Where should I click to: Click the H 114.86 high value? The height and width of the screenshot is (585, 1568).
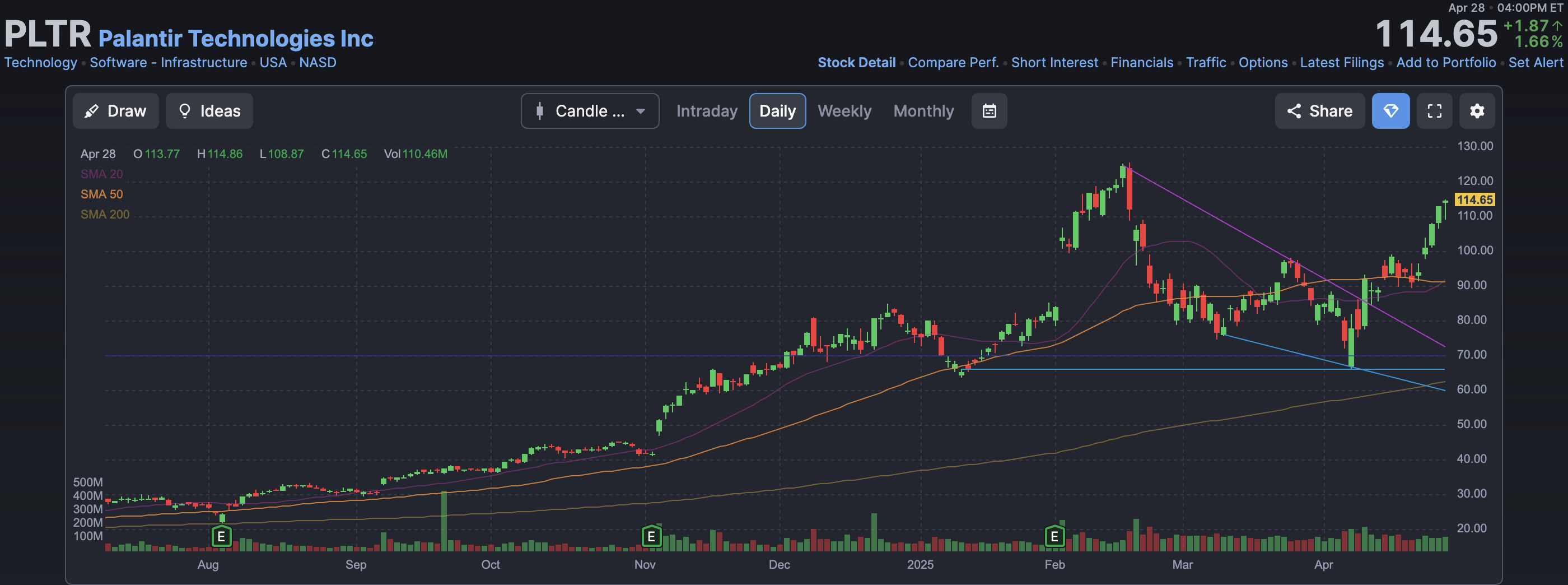pyautogui.click(x=219, y=154)
